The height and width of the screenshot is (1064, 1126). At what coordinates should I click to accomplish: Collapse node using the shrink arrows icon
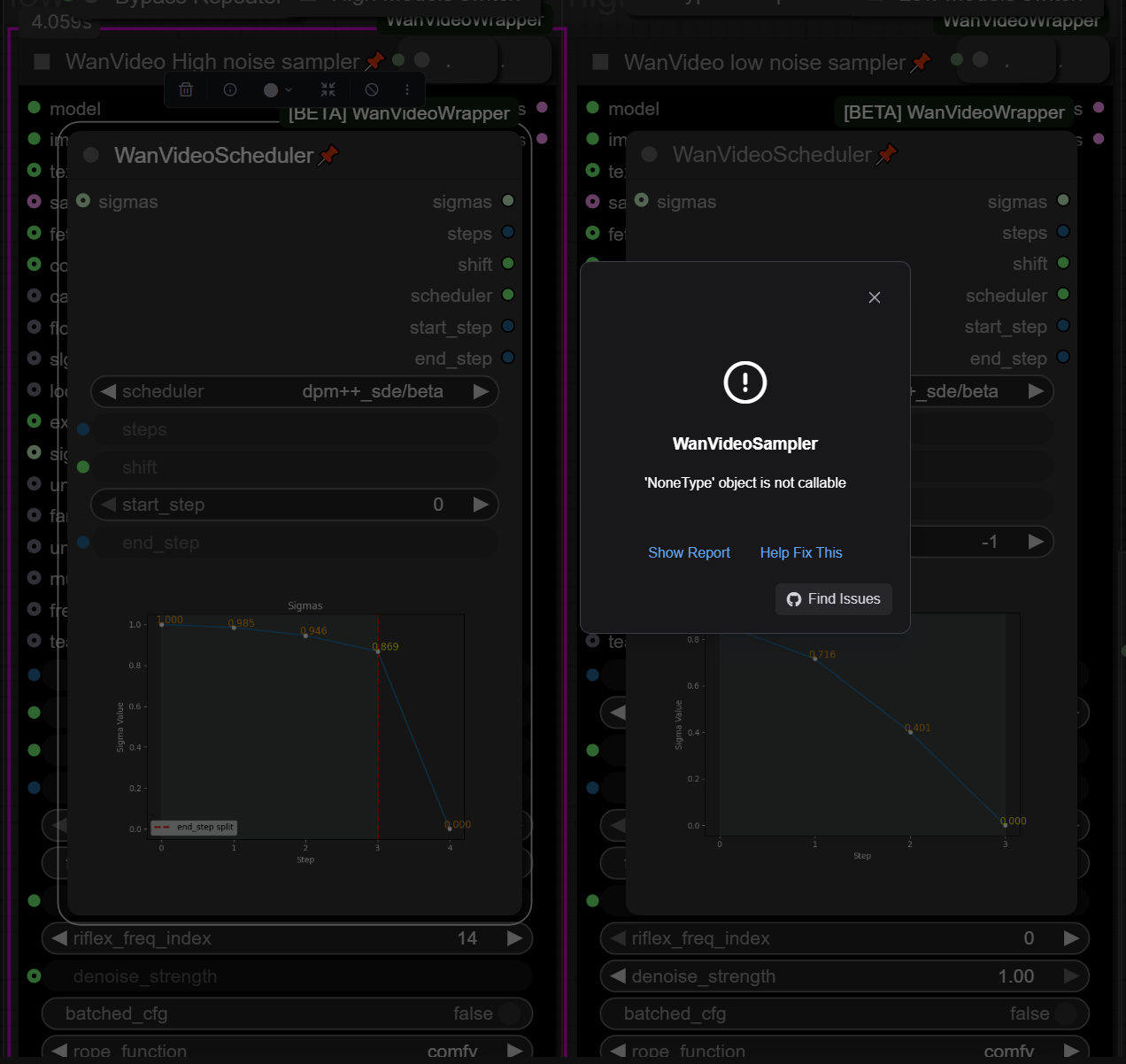coord(328,89)
